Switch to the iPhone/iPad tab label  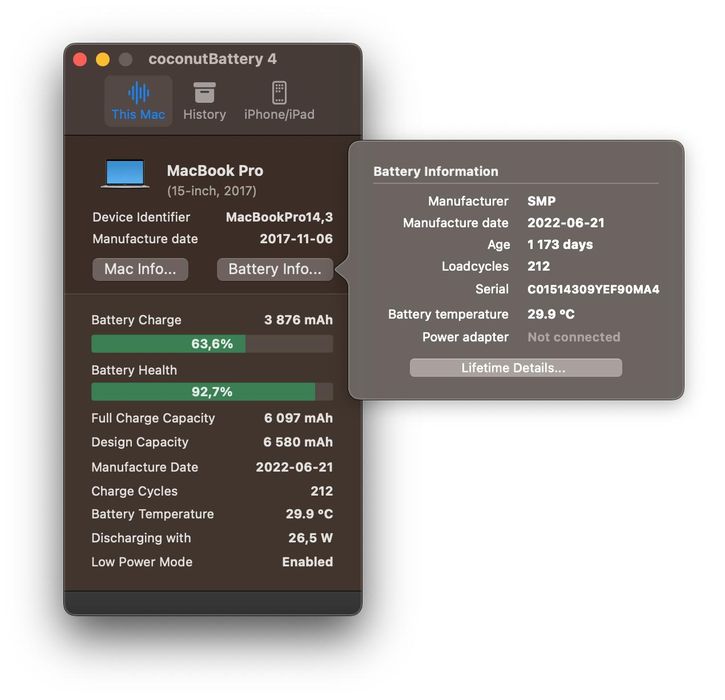pos(279,114)
